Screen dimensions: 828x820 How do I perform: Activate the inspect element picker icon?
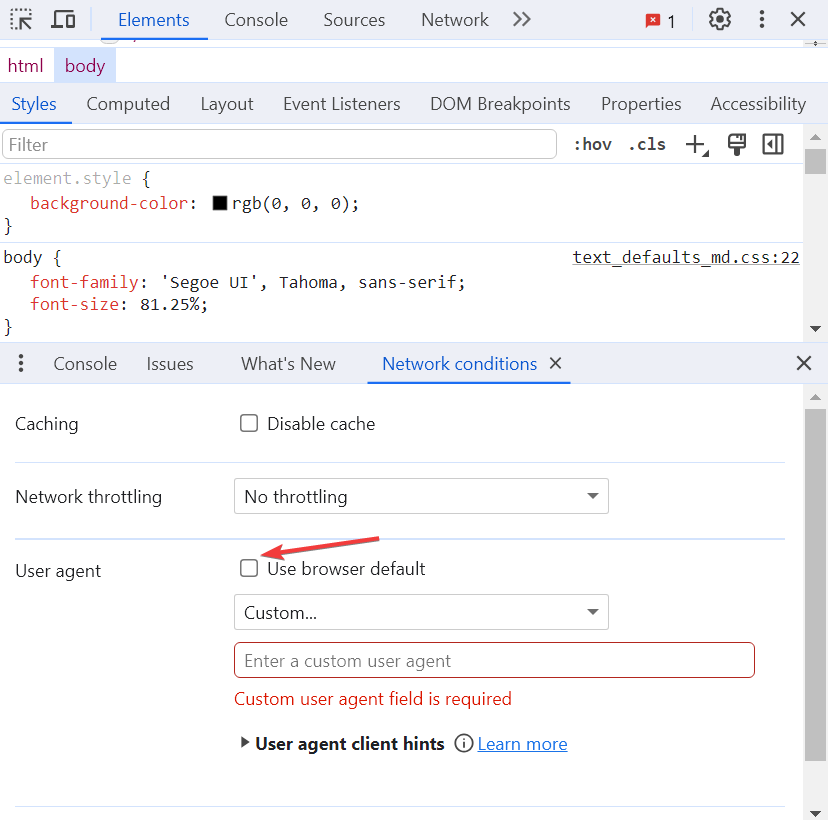coord(21,20)
